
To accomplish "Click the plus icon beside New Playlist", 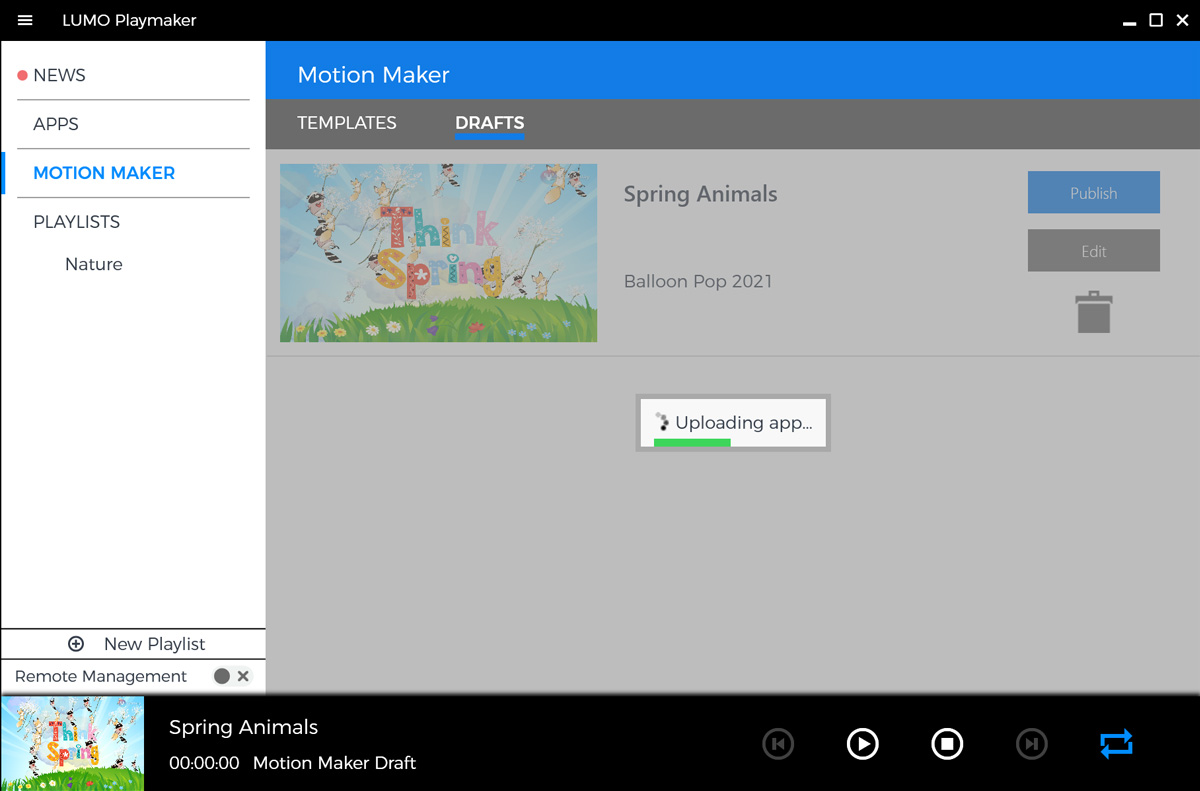I will [x=76, y=644].
